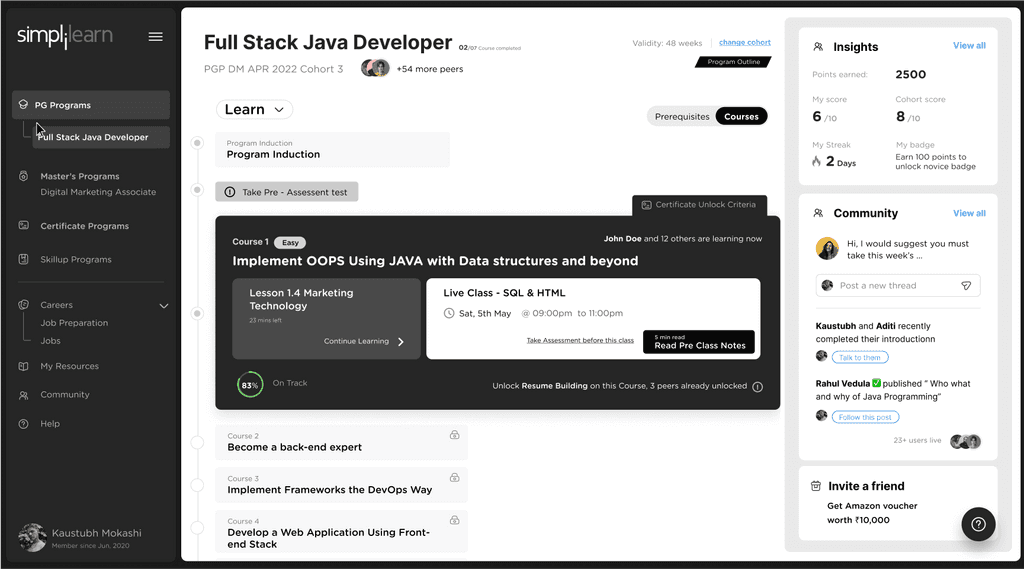
Task: Select Full Stack Java Developer sidebar item
Action: point(101,137)
